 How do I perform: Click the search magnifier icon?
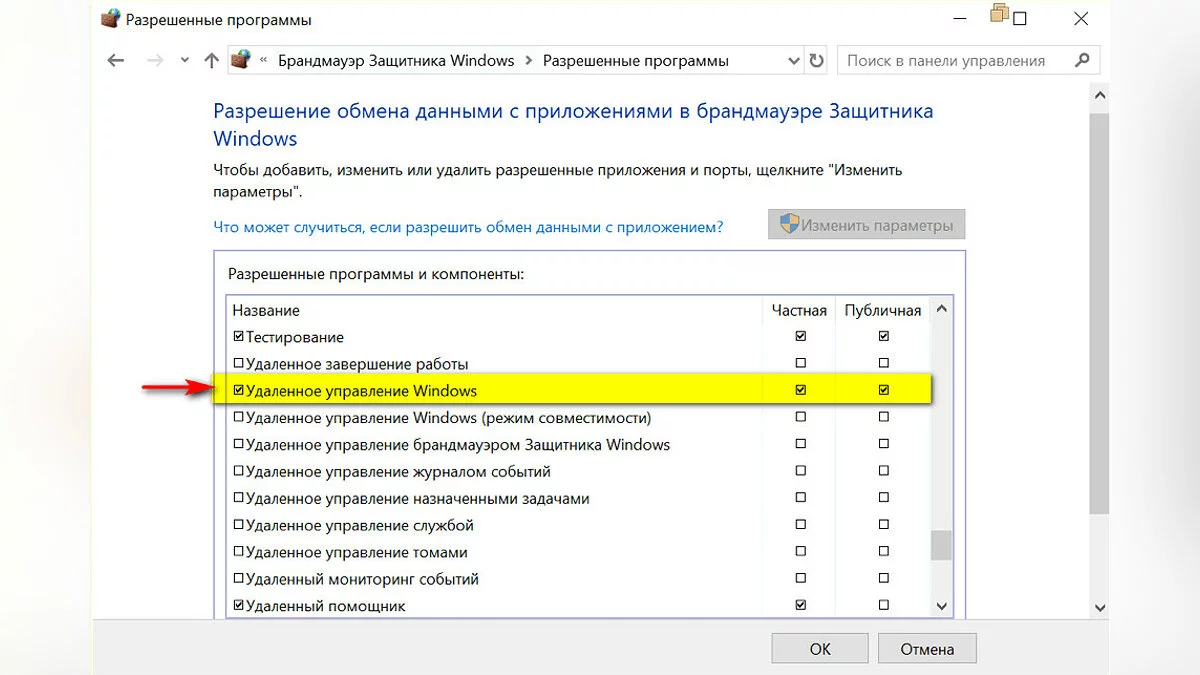[1081, 60]
